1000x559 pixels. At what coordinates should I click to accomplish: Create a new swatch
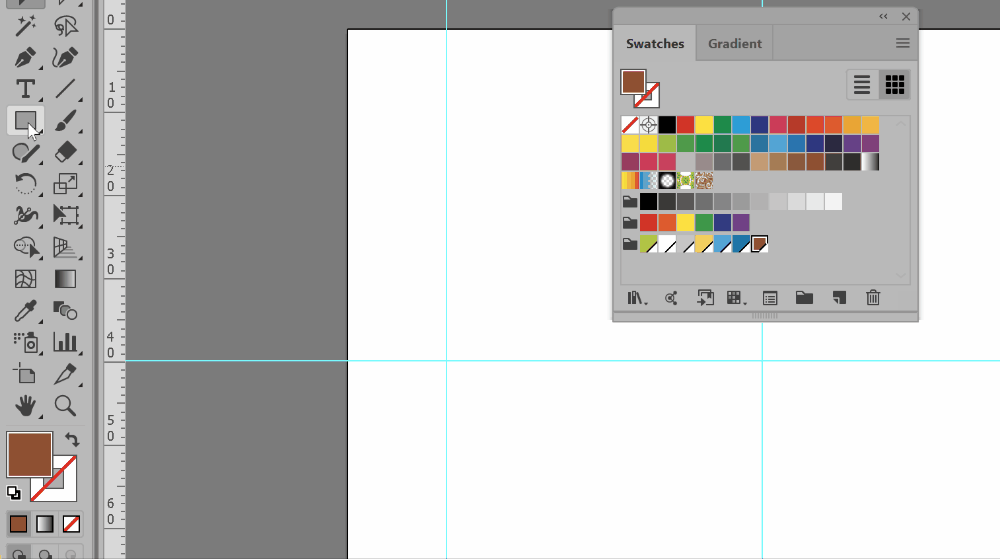[x=839, y=298]
